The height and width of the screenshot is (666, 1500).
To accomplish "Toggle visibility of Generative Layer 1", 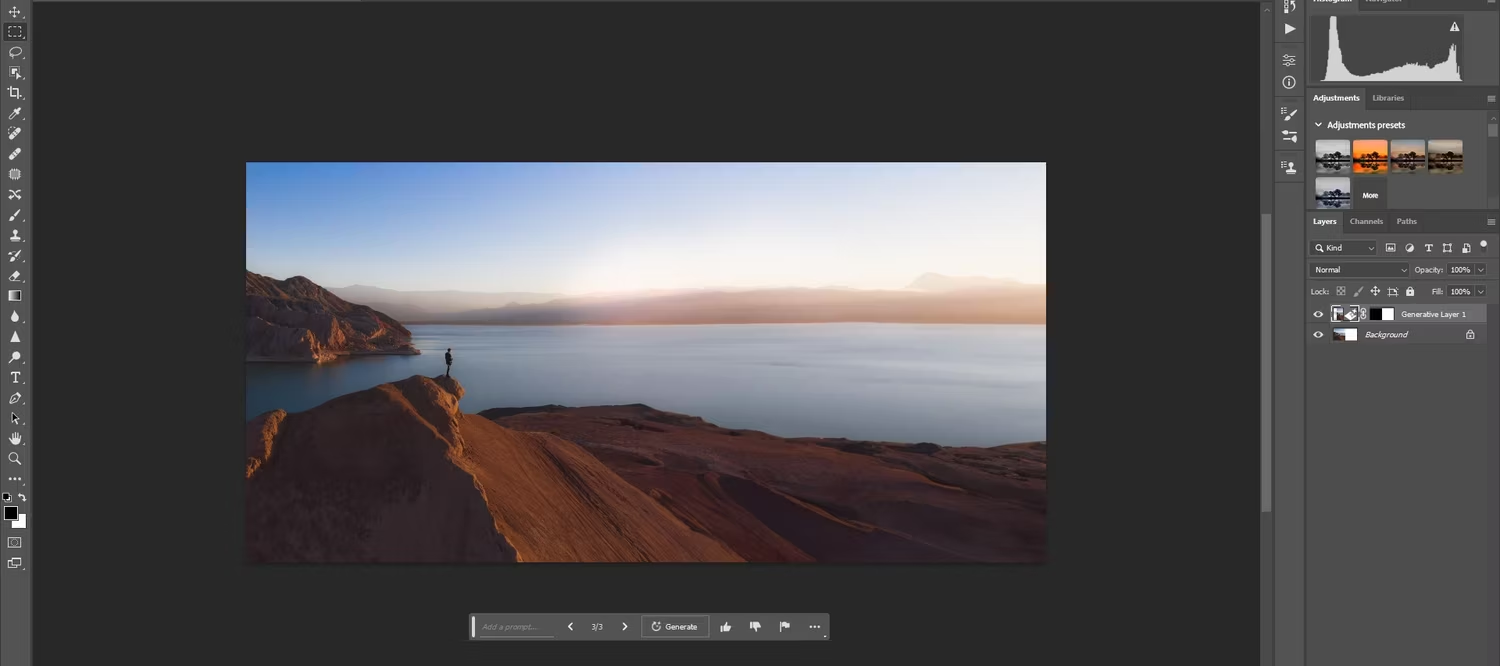I will pyautogui.click(x=1318, y=314).
